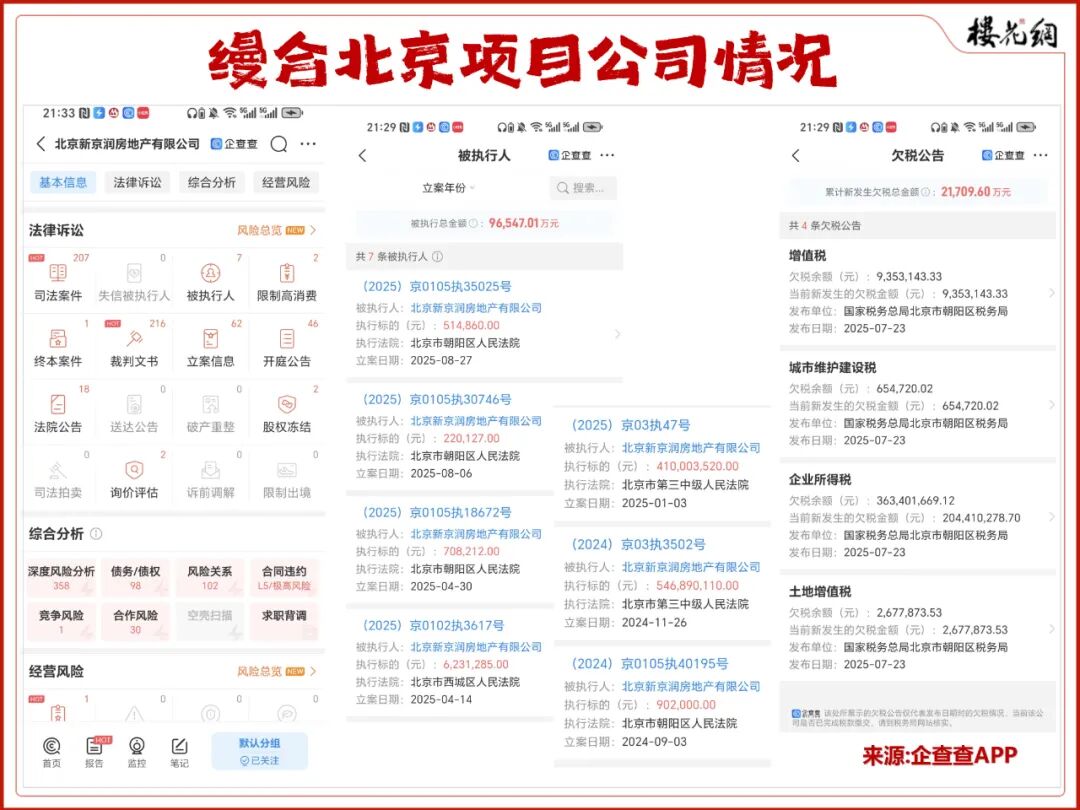
Task: Open the 风险关系 102 card
Action: 210,578
